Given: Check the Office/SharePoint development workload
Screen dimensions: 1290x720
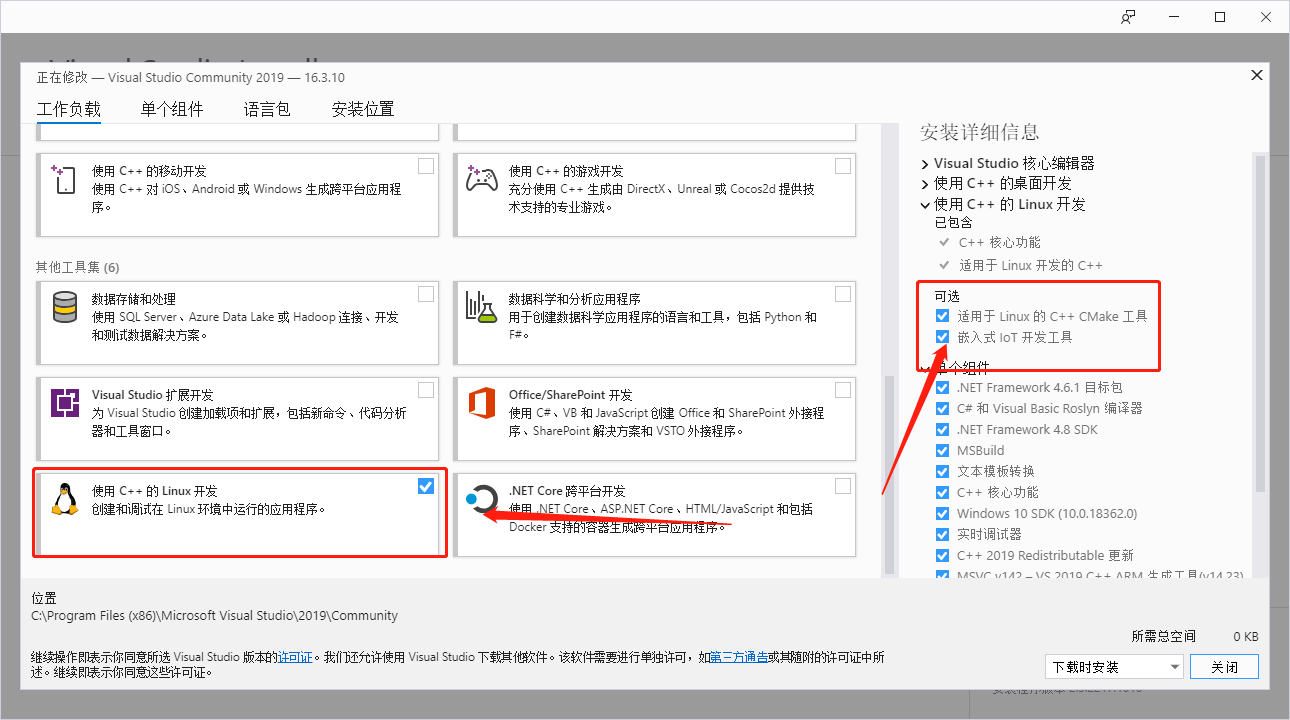Looking at the screenshot, I should coord(843,389).
